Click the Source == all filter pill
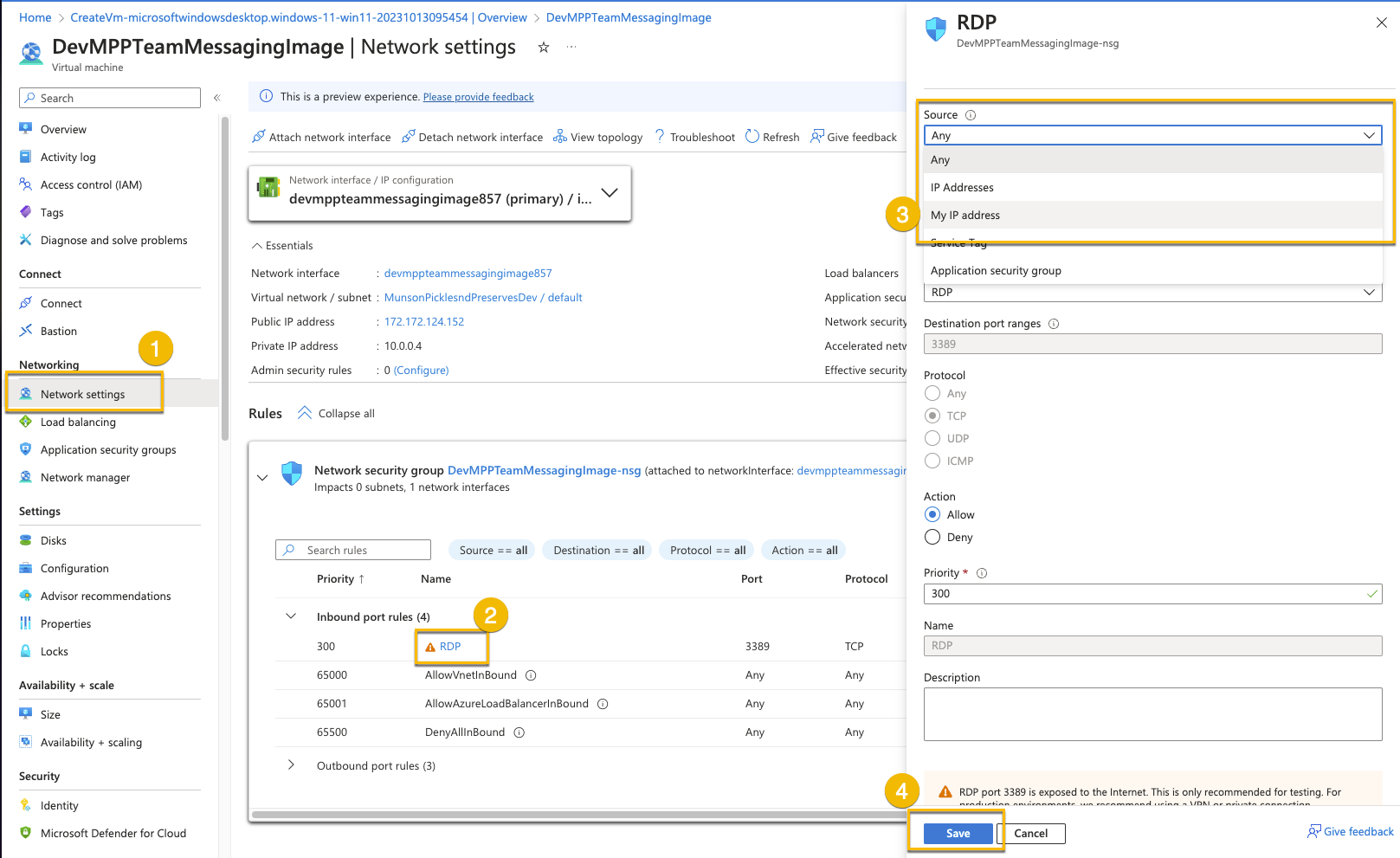 point(493,550)
